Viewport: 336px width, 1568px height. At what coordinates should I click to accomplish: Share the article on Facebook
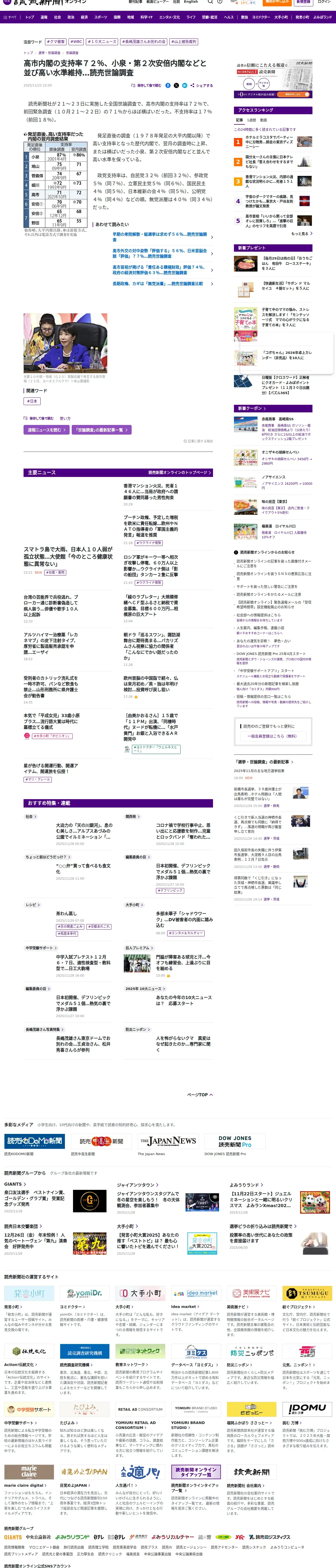click(168, 85)
